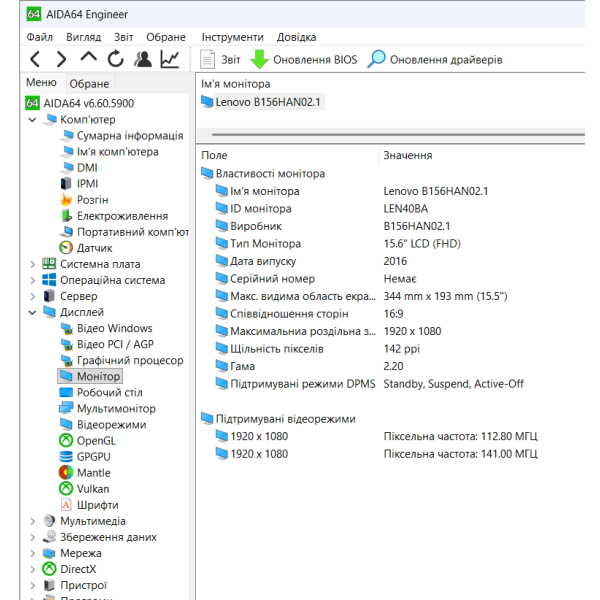Open the graph chart toolbar icon
The height and width of the screenshot is (600, 600).
click(170, 59)
